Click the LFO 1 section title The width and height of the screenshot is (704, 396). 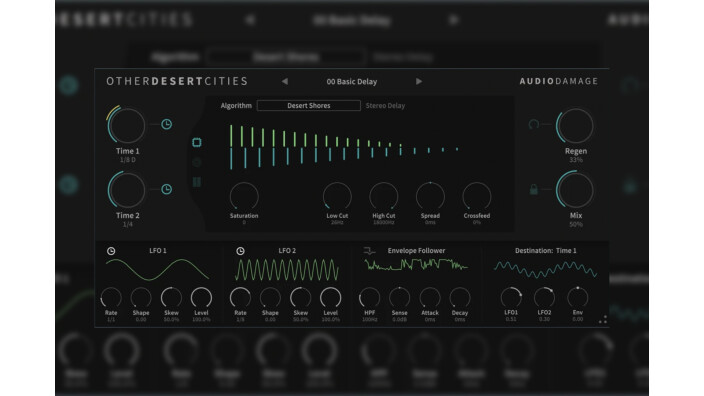[158, 251]
